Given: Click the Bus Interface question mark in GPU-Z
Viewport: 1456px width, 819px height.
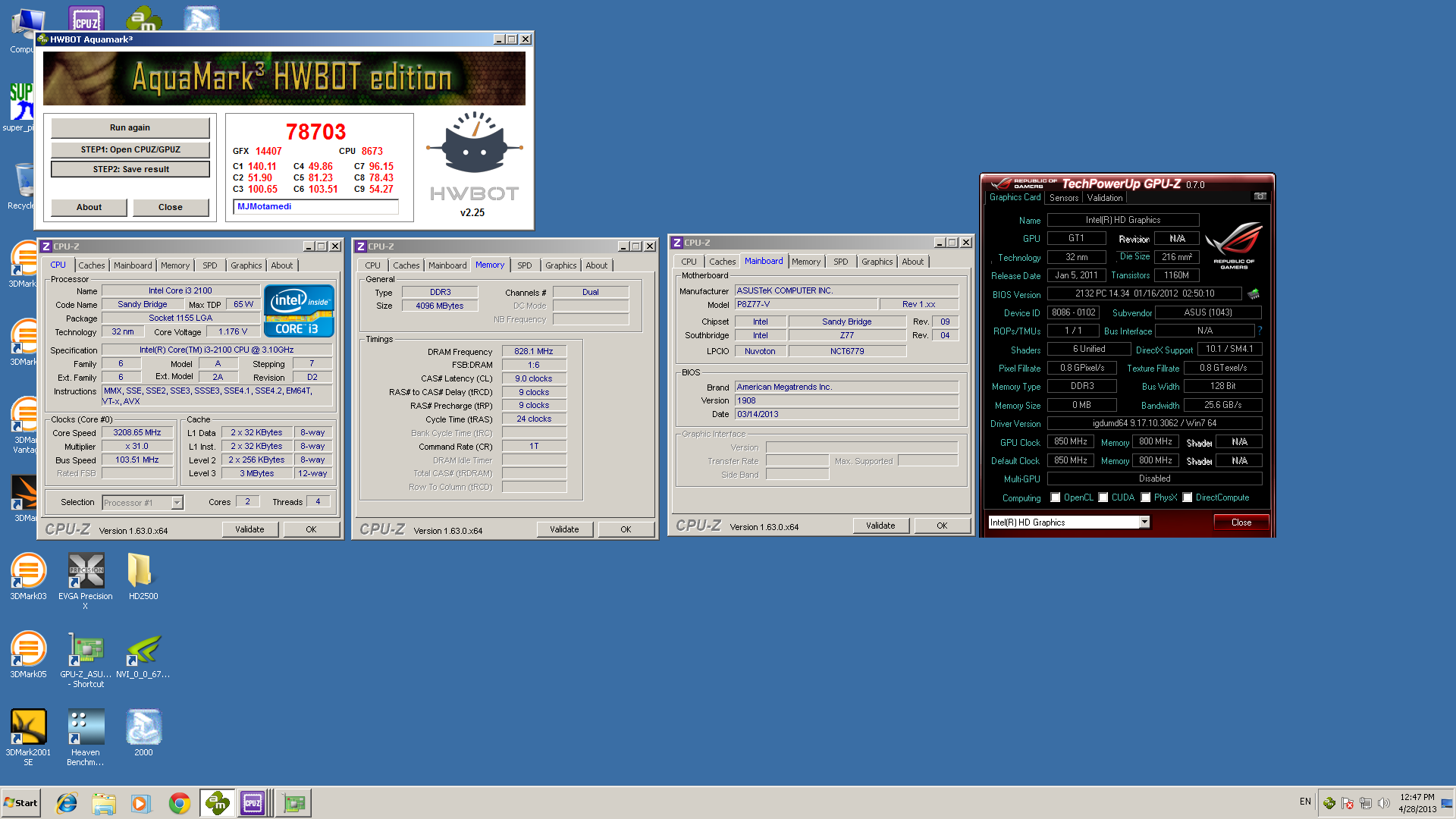Looking at the screenshot, I should click(x=1260, y=331).
